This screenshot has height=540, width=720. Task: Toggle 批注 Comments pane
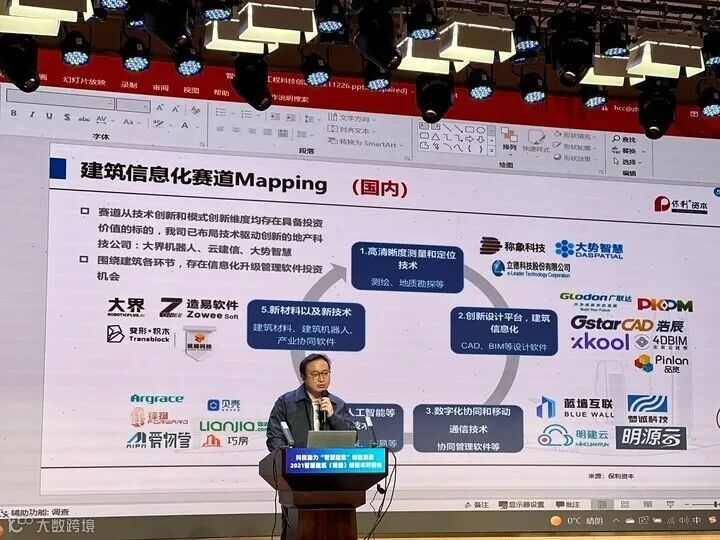[568, 504]
